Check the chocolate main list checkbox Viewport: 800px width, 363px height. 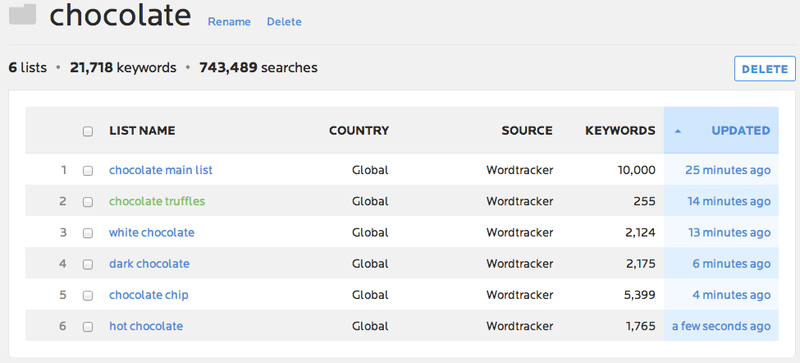click(88, 171)
